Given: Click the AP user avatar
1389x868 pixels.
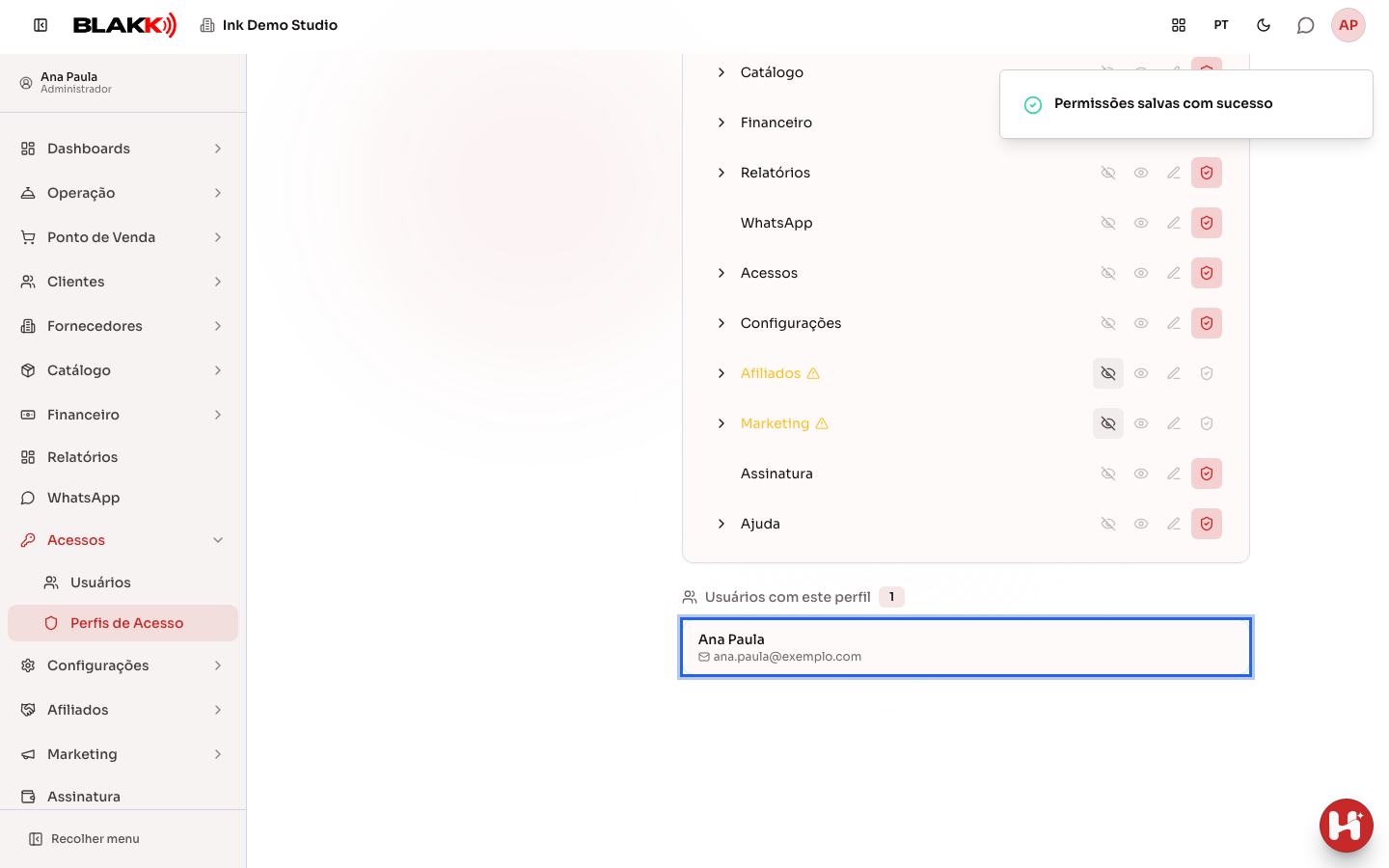Looking at the screenshot, I should (1348, 25).
